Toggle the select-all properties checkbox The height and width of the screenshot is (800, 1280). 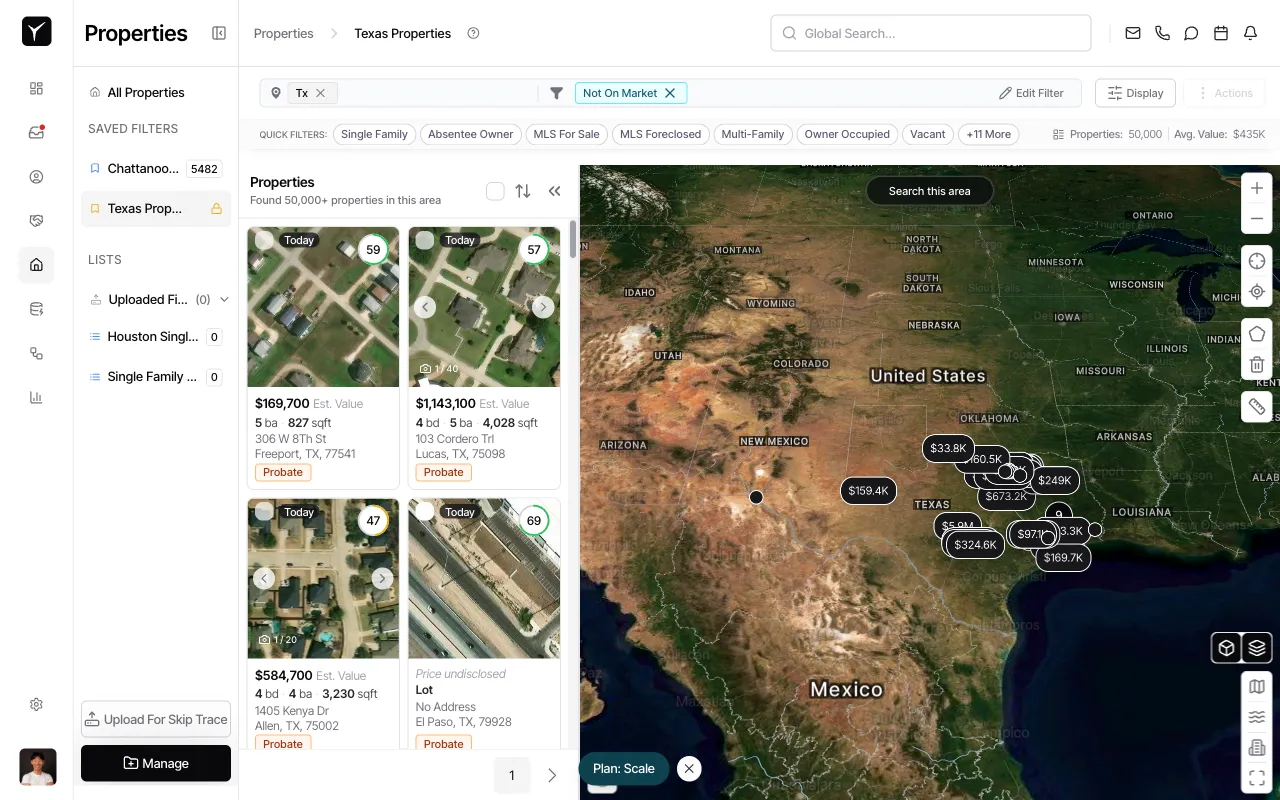(x=495, y=191)
